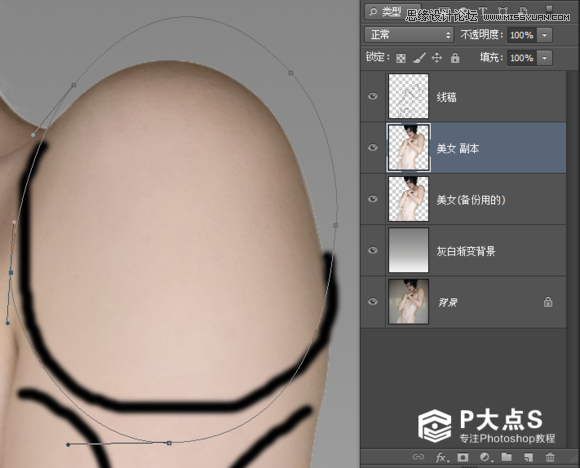Create a new layer
The height and width of the screenshot is (468, 580).
[x=528, y=458]
